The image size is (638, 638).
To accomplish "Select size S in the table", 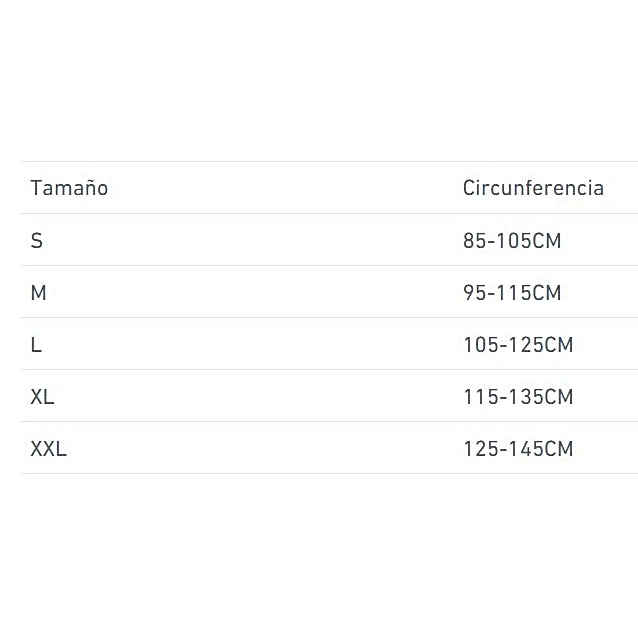I will (37, 241).
